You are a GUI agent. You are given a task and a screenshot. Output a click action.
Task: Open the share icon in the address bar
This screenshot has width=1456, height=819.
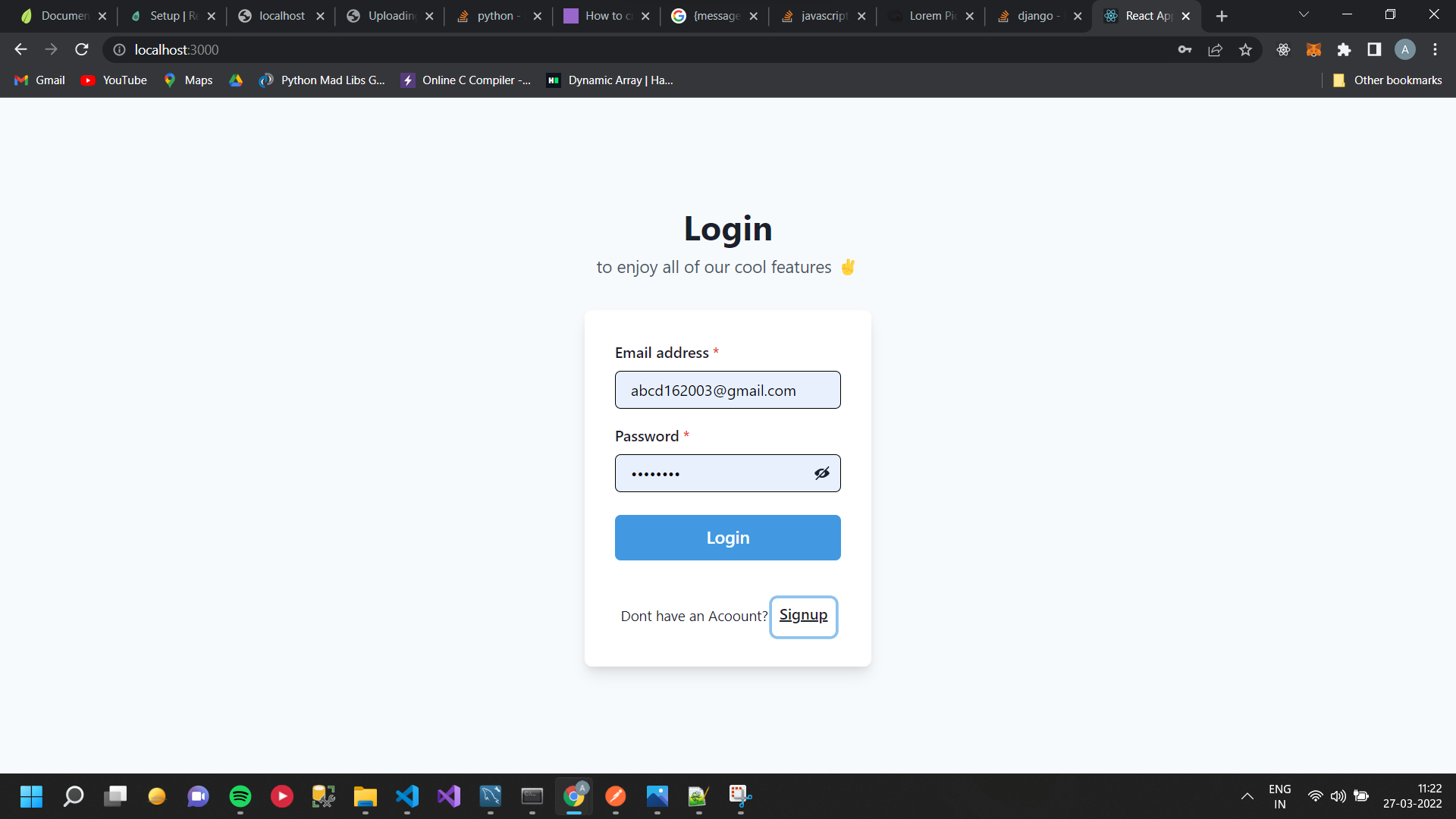(1216, 49)
